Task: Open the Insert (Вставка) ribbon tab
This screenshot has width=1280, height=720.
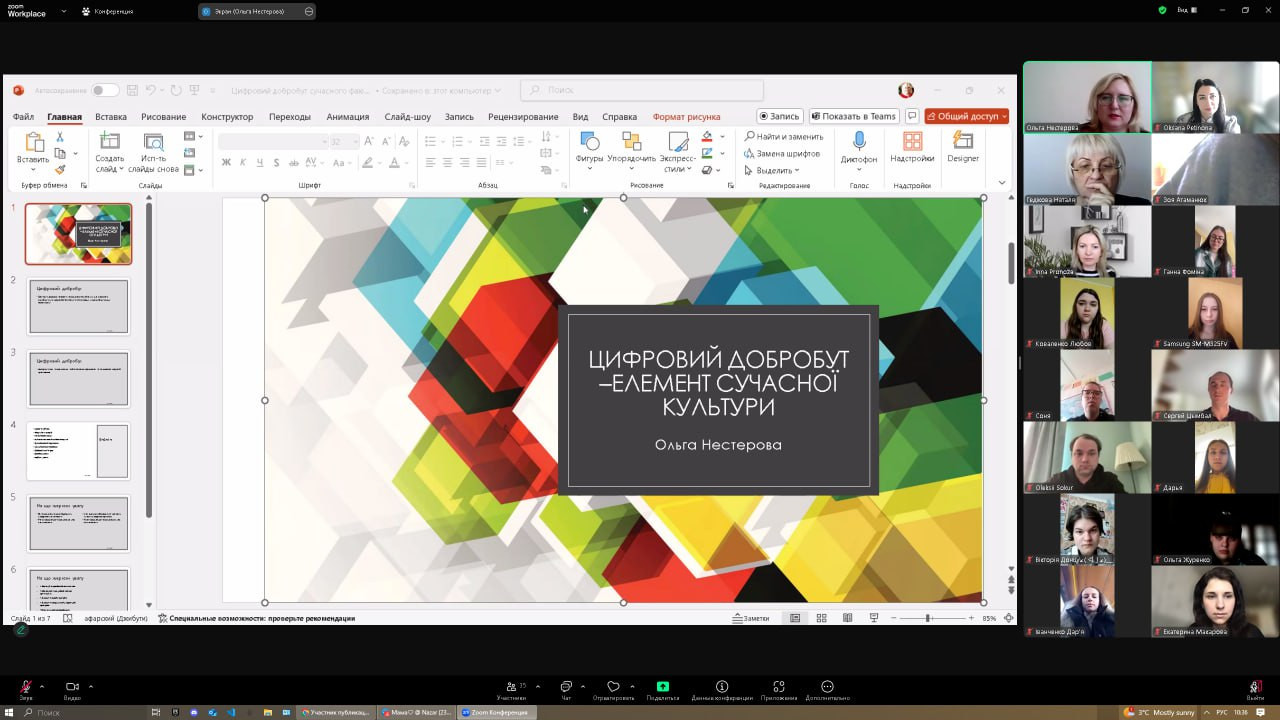Action: [x=111, y=117]
